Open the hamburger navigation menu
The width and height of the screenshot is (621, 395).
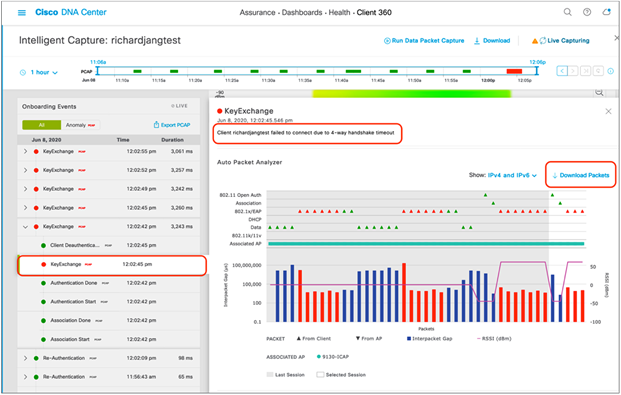click(x=22, y=13)
